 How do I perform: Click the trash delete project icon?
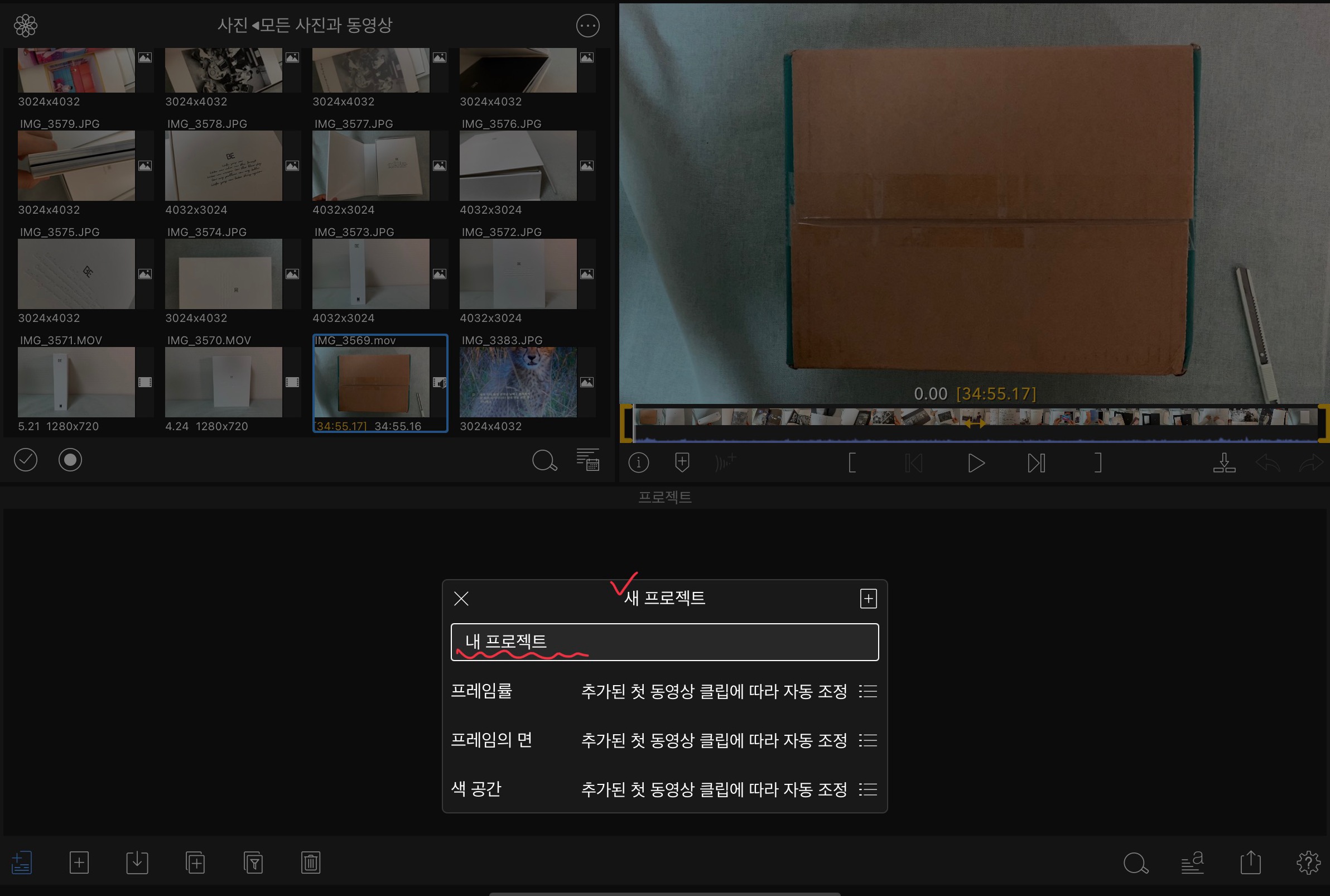311,863
